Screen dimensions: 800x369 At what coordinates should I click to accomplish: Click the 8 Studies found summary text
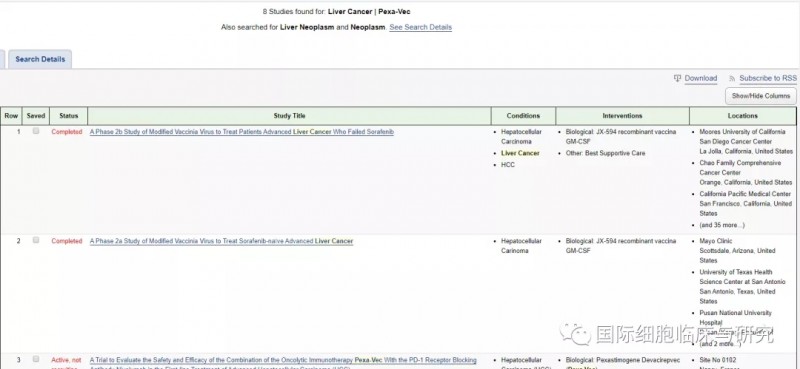[x=336, y=11]
